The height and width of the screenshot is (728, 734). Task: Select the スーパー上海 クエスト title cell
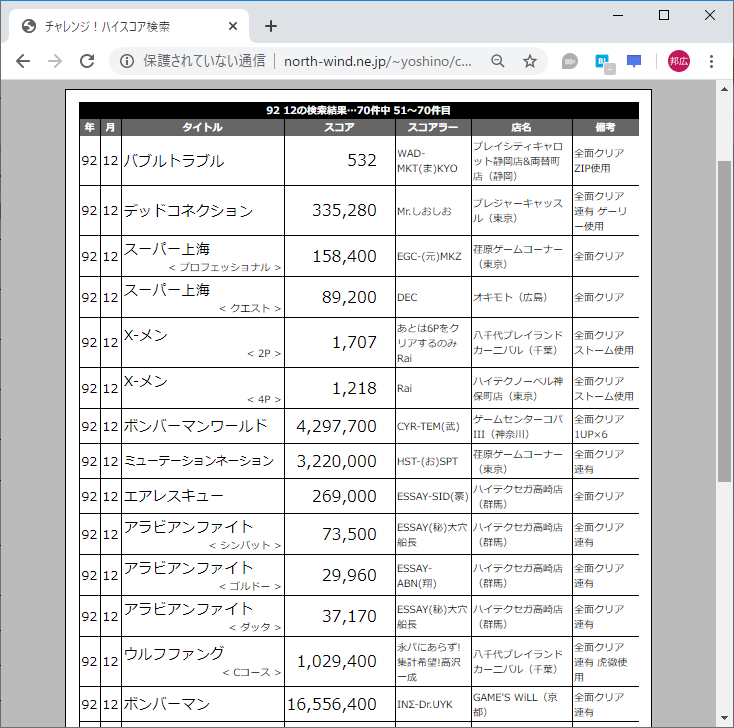pyautogui.click(x=203, y=297)
